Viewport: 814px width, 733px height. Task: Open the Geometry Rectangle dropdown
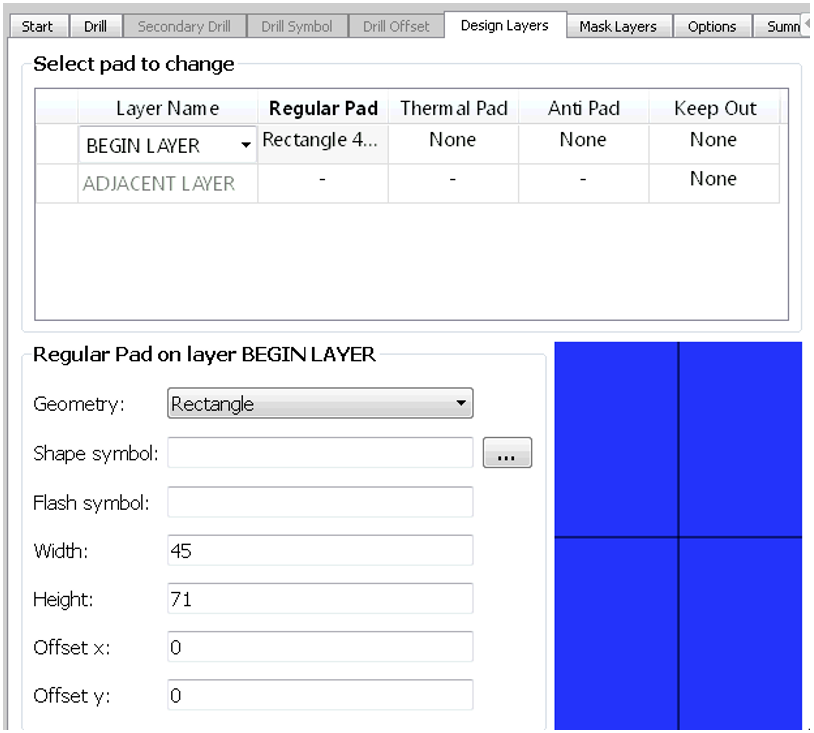[x=319, y=405]
